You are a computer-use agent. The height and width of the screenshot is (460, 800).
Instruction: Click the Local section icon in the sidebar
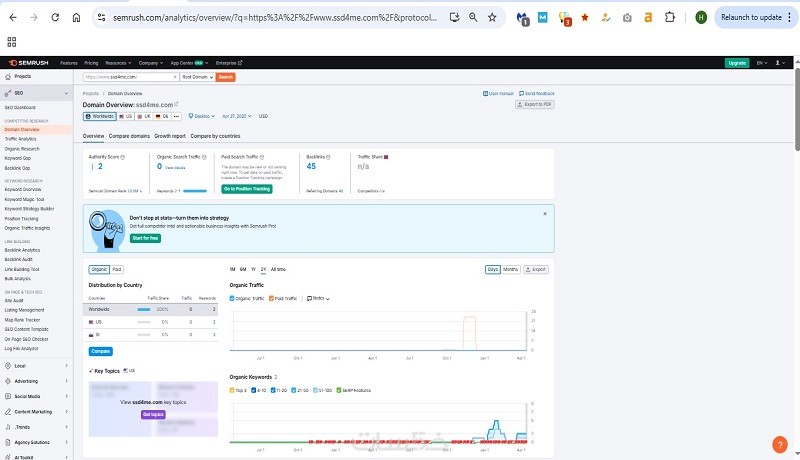(x=8, y=366)
